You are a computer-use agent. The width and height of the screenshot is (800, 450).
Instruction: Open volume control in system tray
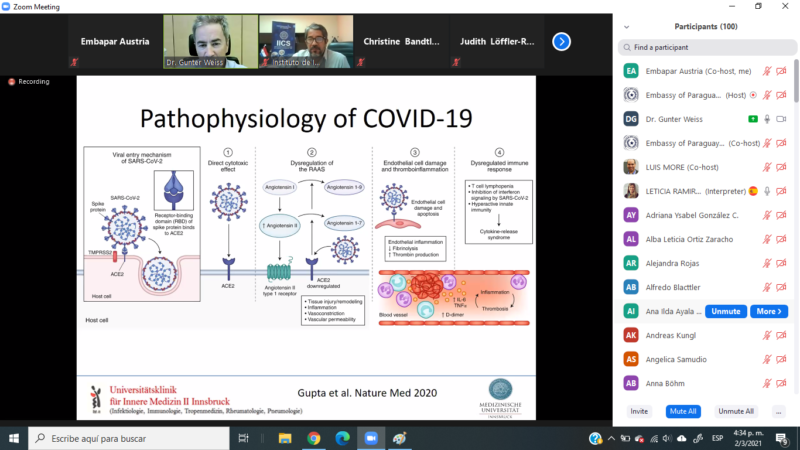667,438
